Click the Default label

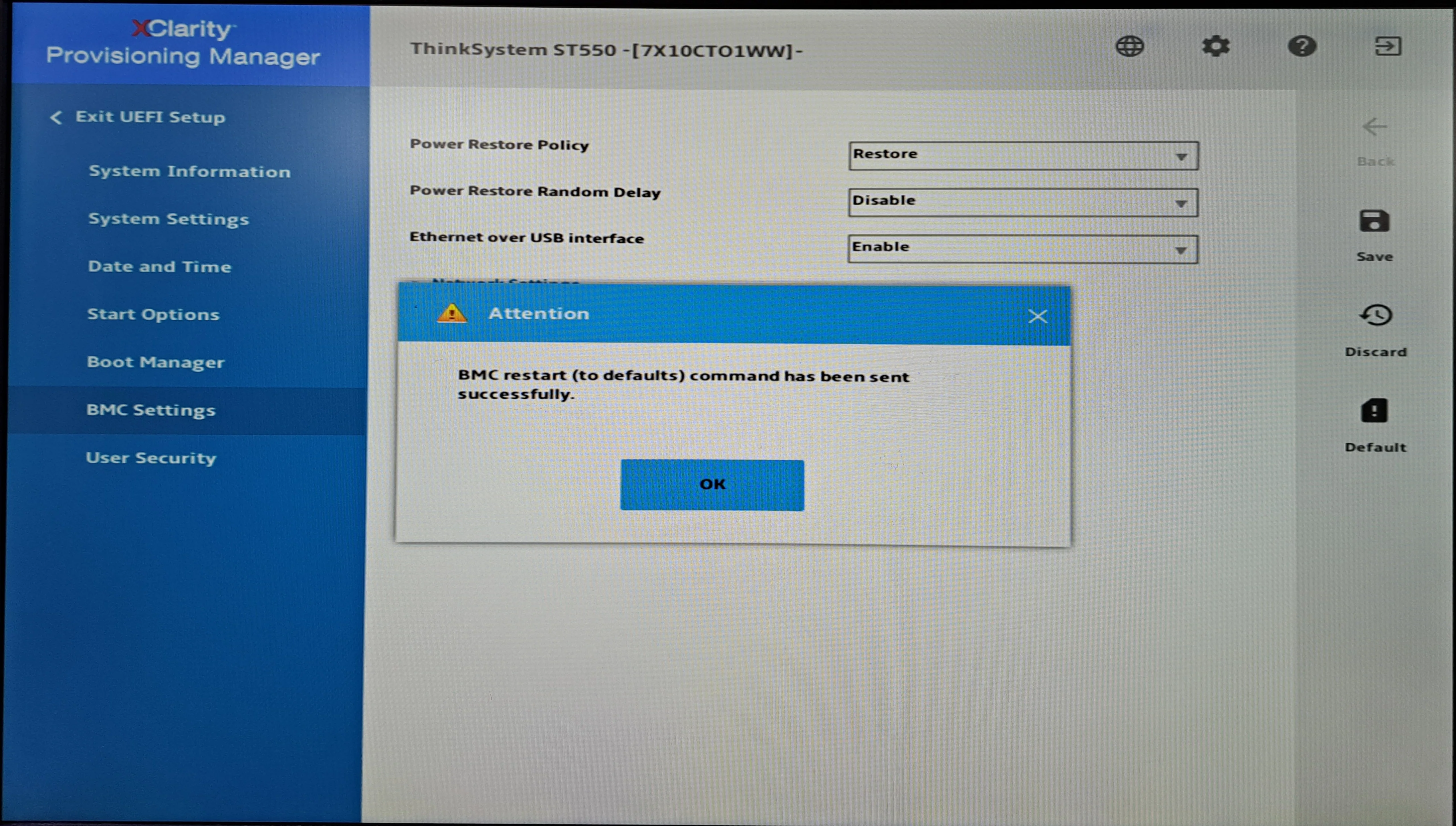[1375, 447]
